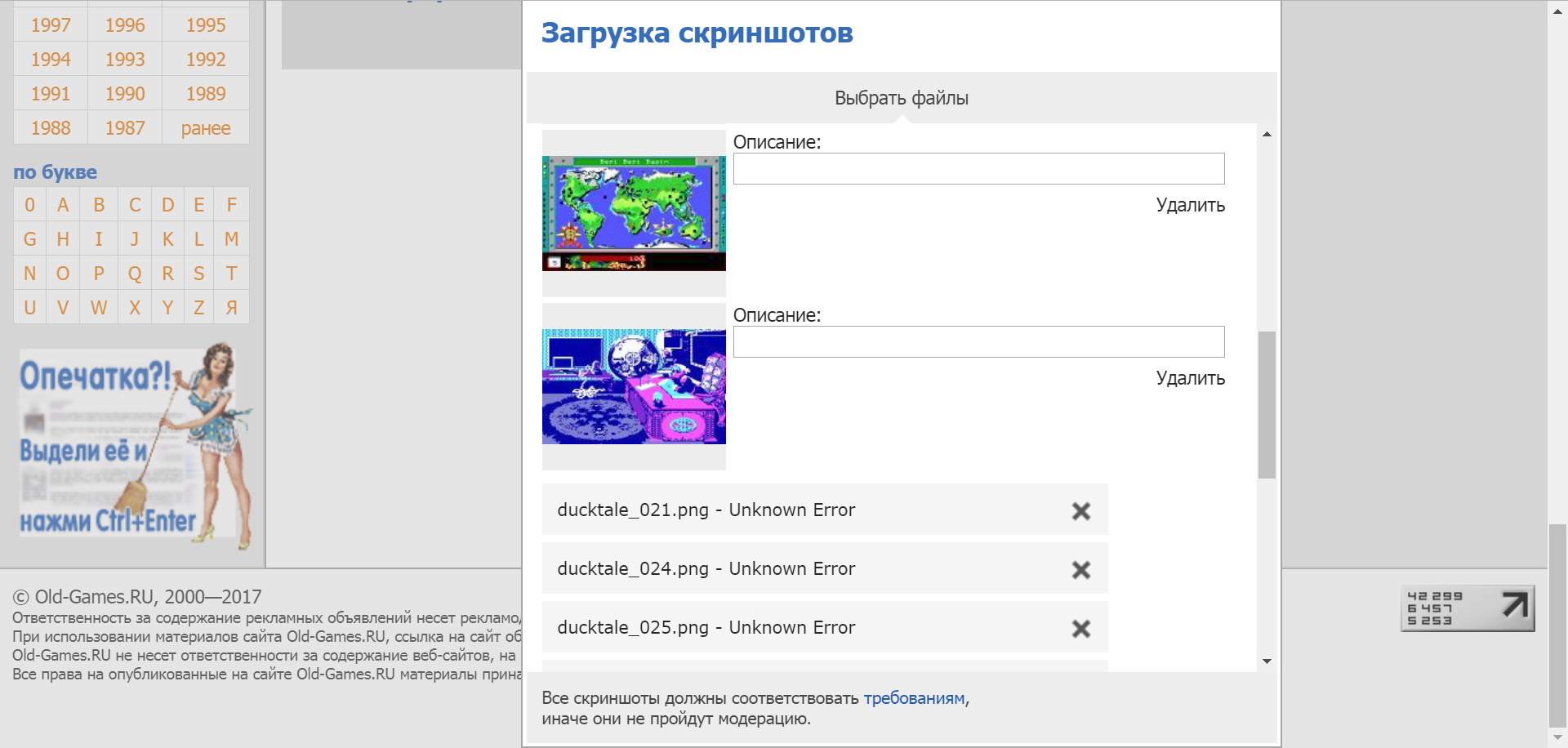
Task: Filter games by year 1994
Action: 51,60
